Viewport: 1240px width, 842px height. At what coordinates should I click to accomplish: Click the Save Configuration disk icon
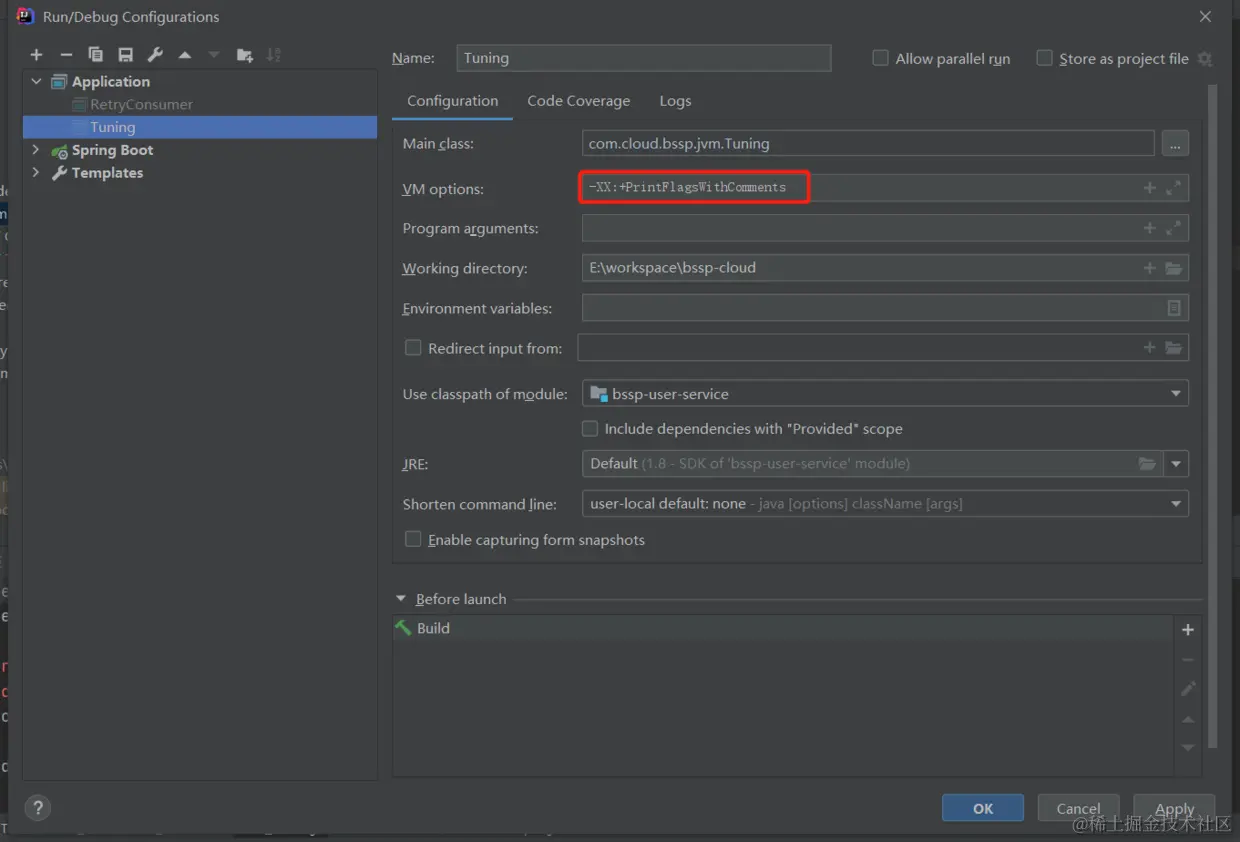[x=125, y=55]
